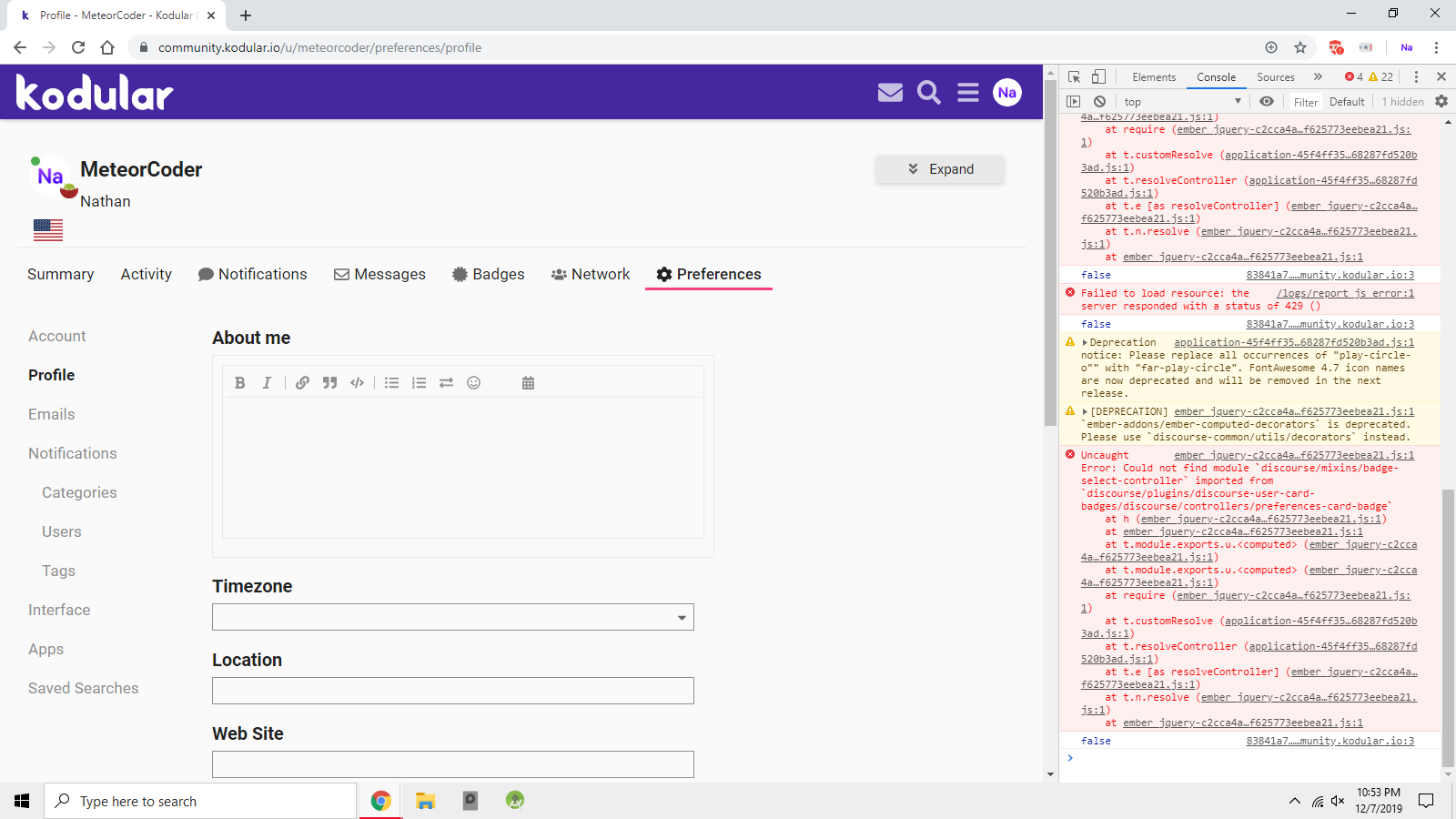
Task: Focus the console Filter field
Action: pyautogui.click(x=1306, y=102)
